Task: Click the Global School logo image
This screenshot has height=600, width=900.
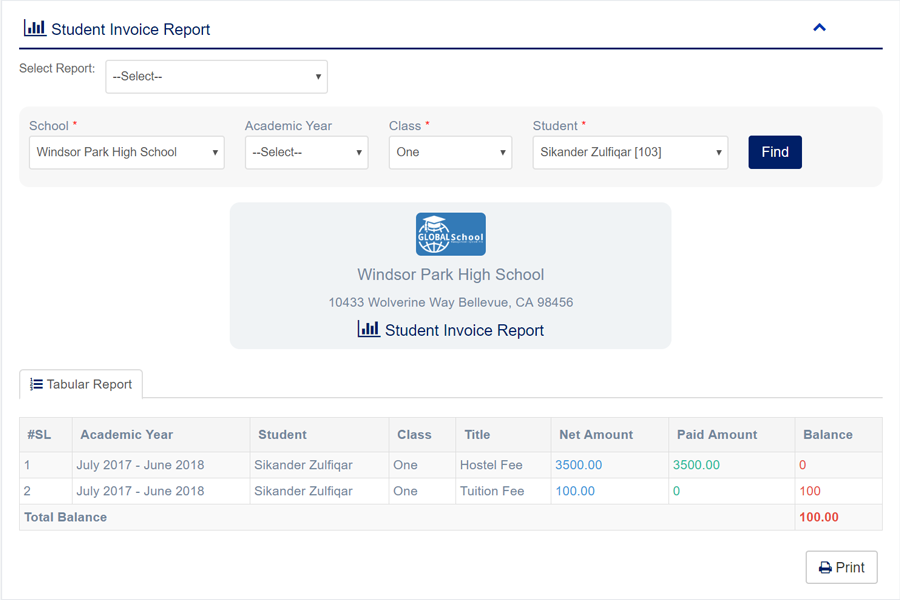Action: 451,234
